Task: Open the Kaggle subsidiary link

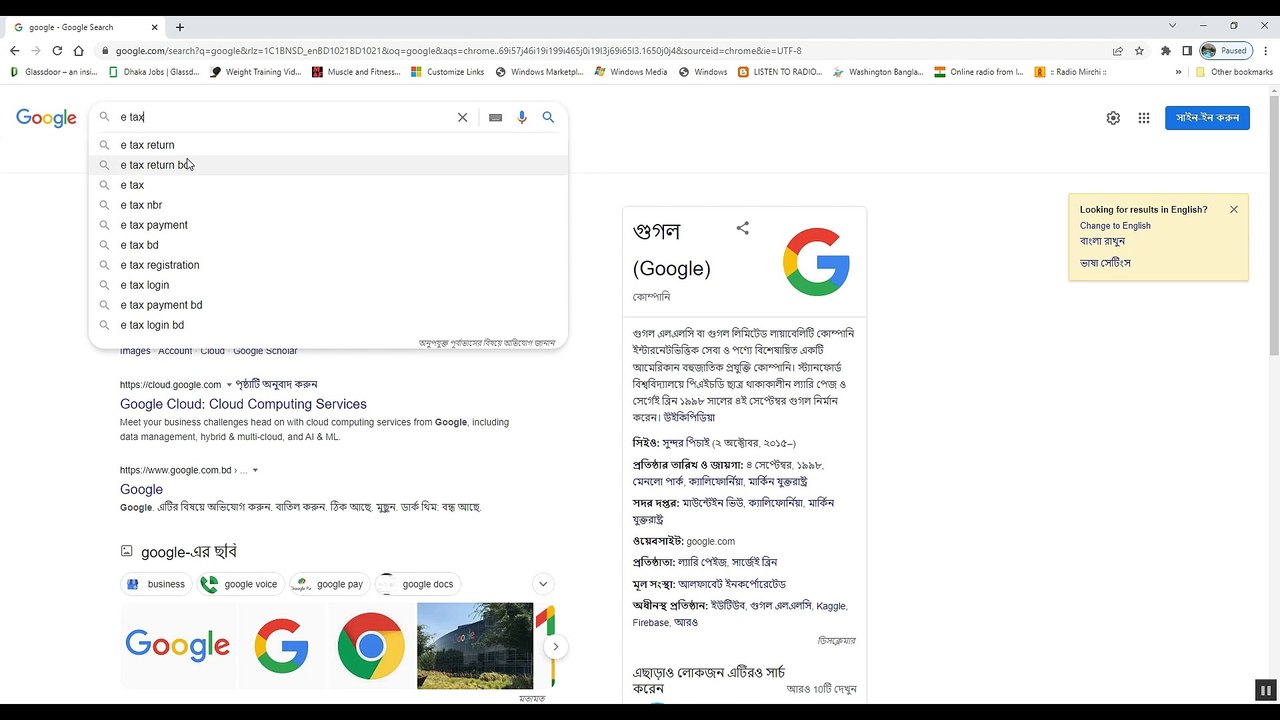Action: pos(831,606)
